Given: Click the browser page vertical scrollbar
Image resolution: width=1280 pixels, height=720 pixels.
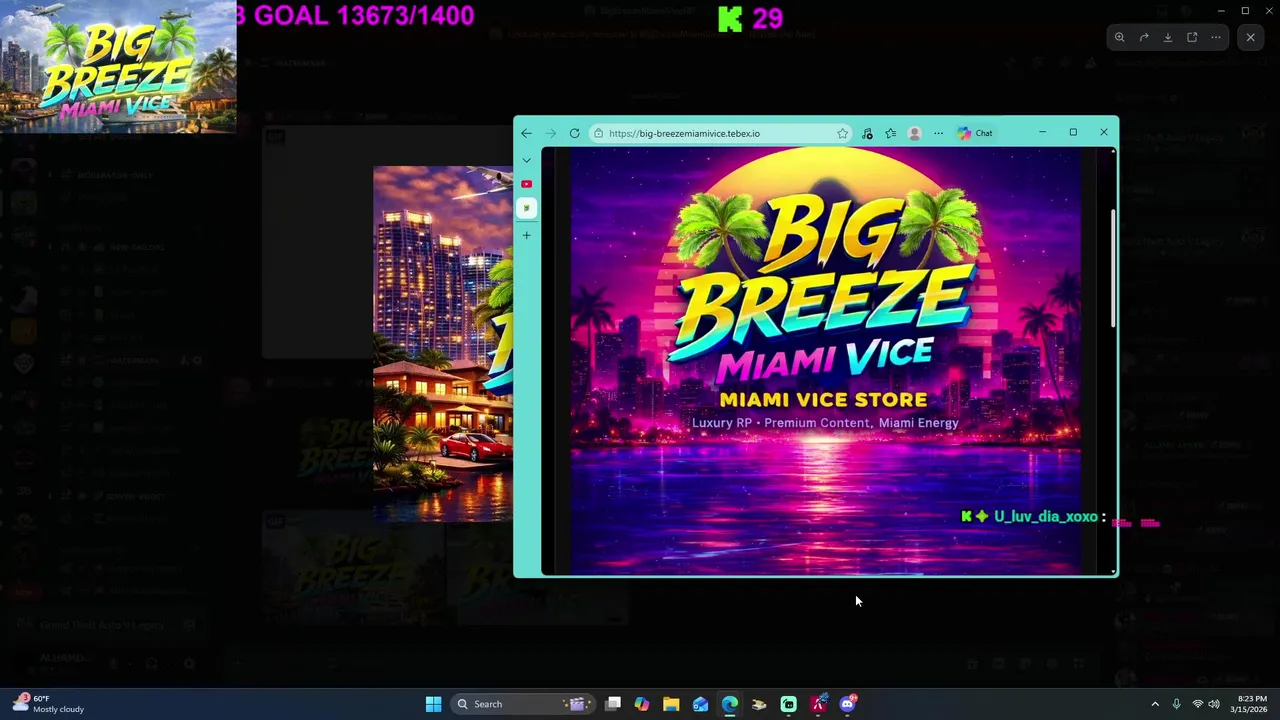Looking at the screenshot, I should [x=1113, y=268].
